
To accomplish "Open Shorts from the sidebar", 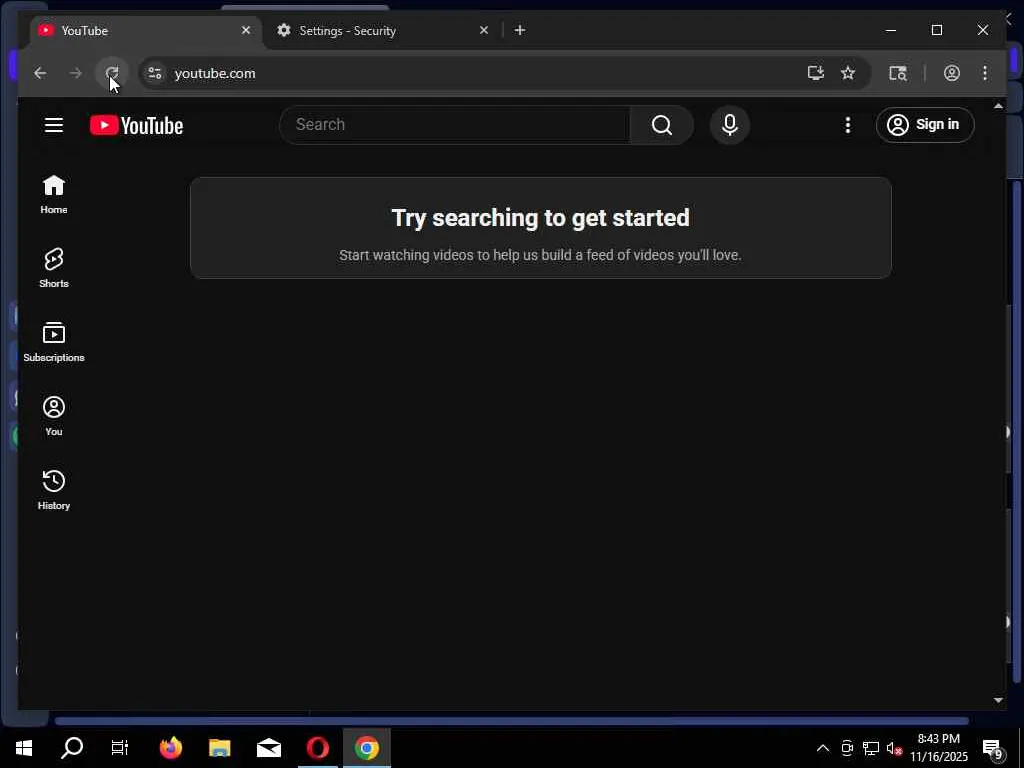I will point(54,268).
